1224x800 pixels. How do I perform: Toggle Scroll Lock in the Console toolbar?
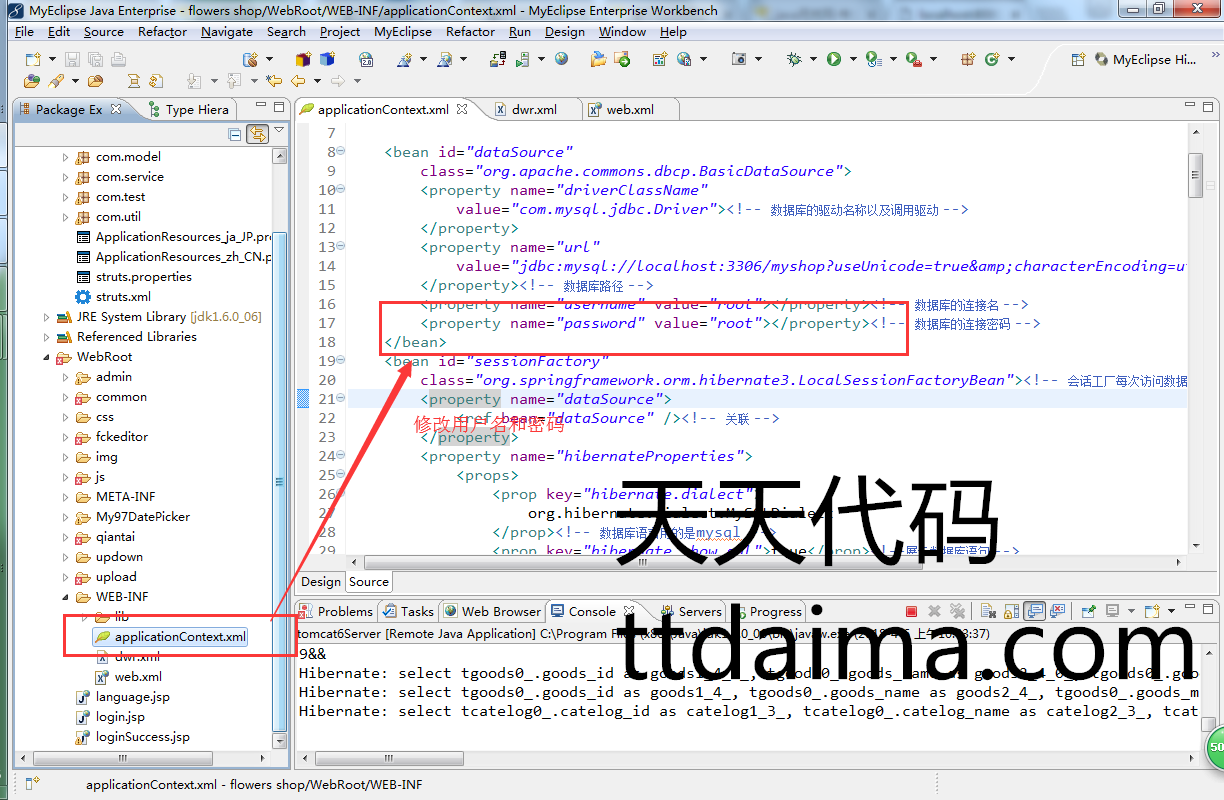[1012, 611]
